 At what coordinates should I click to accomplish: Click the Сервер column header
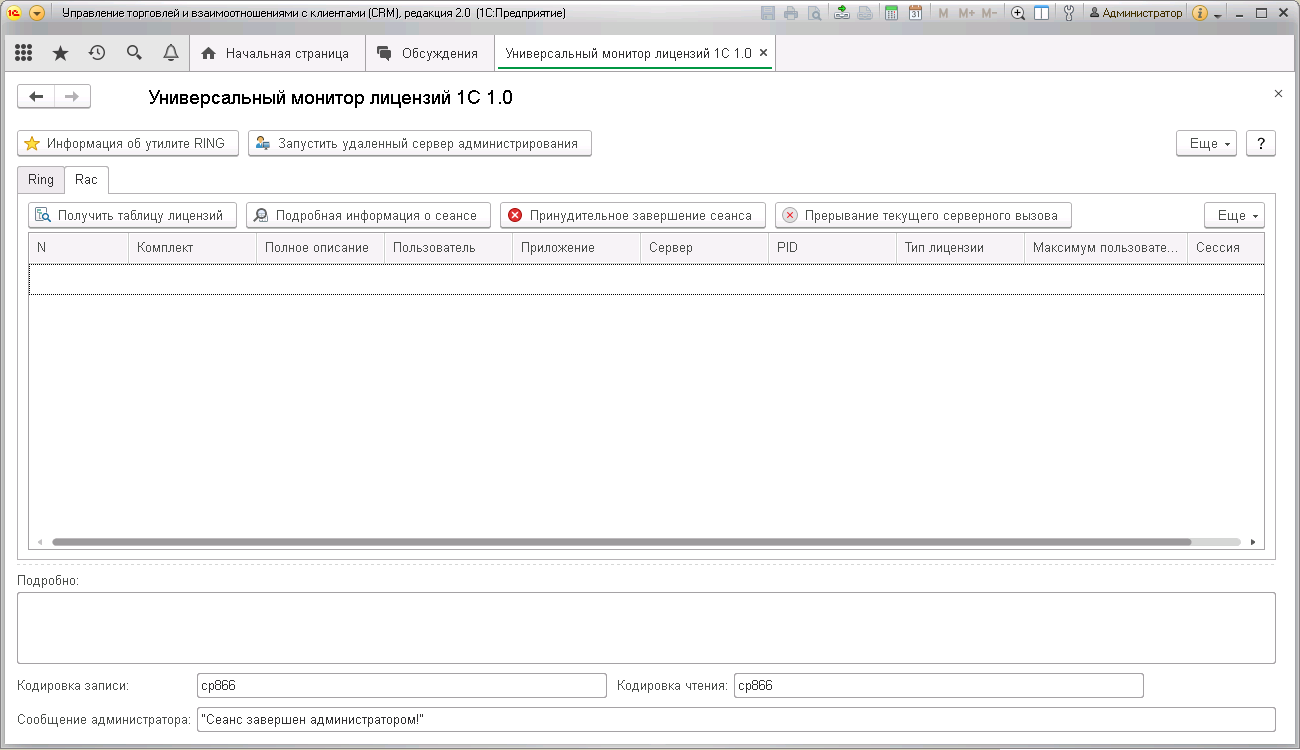point(704,247)
